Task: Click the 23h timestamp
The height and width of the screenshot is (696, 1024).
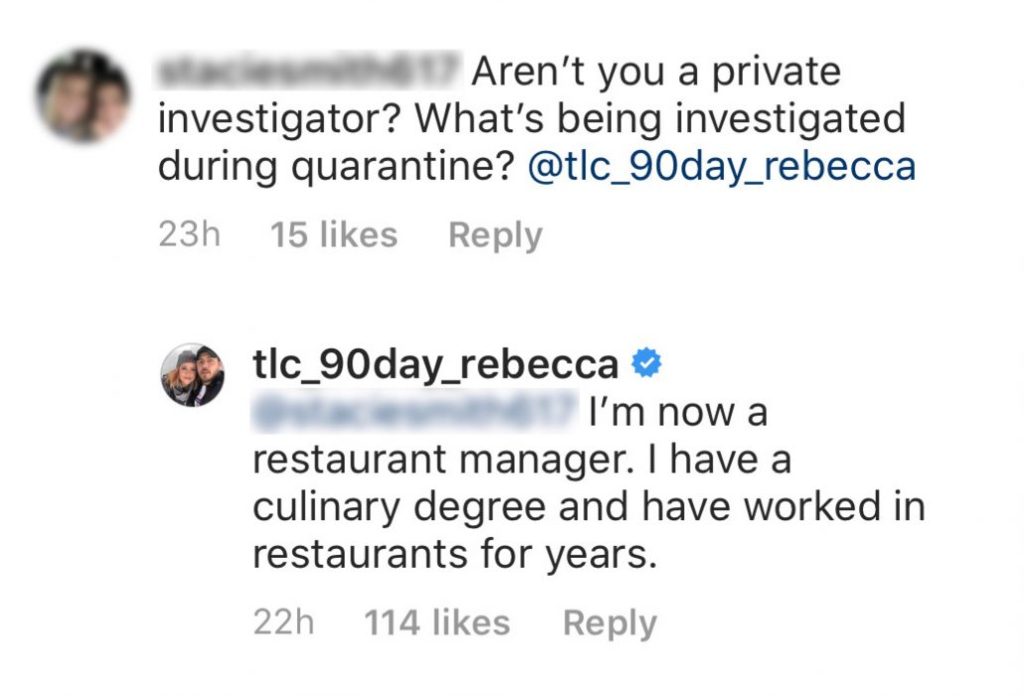Action: [189, 235]
